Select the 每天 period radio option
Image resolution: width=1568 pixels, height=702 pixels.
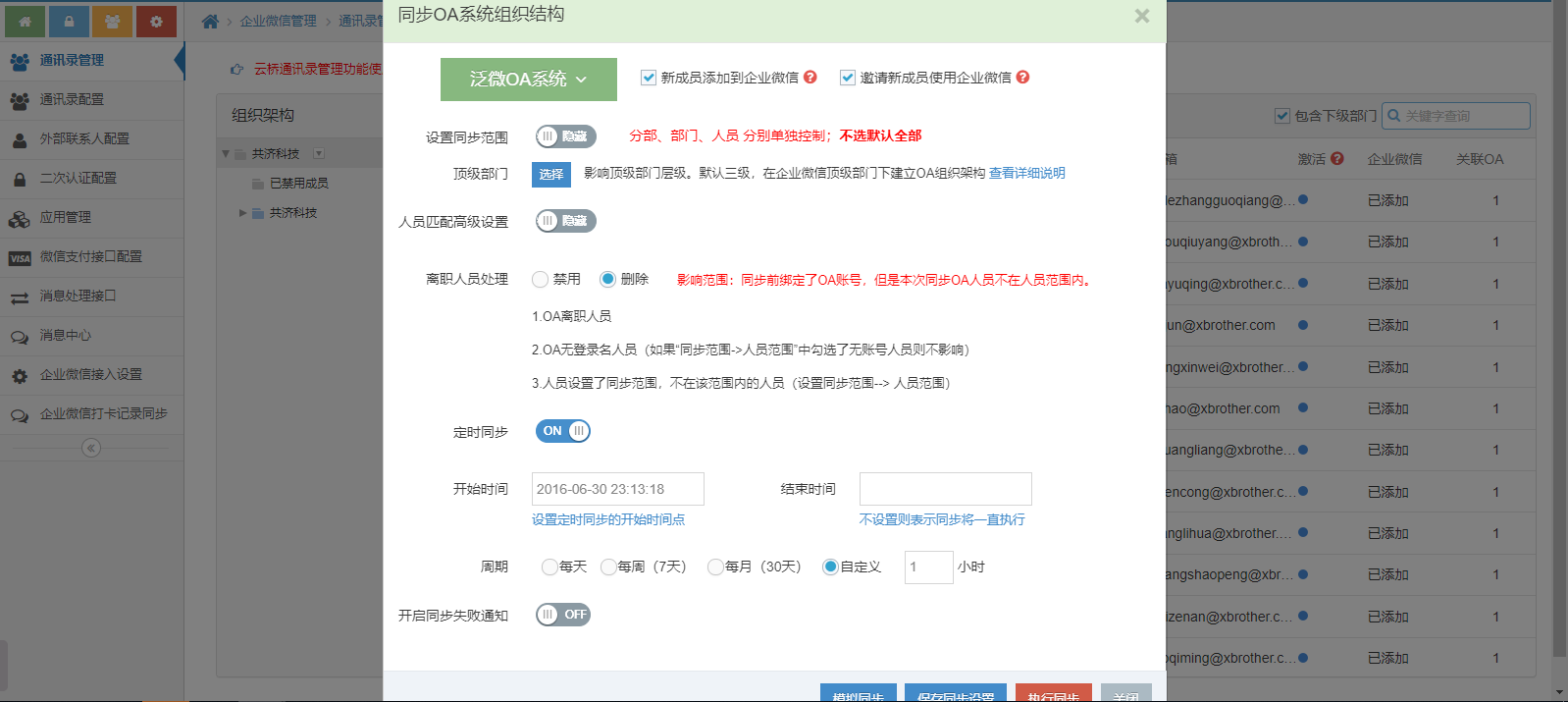click(549, 567)
